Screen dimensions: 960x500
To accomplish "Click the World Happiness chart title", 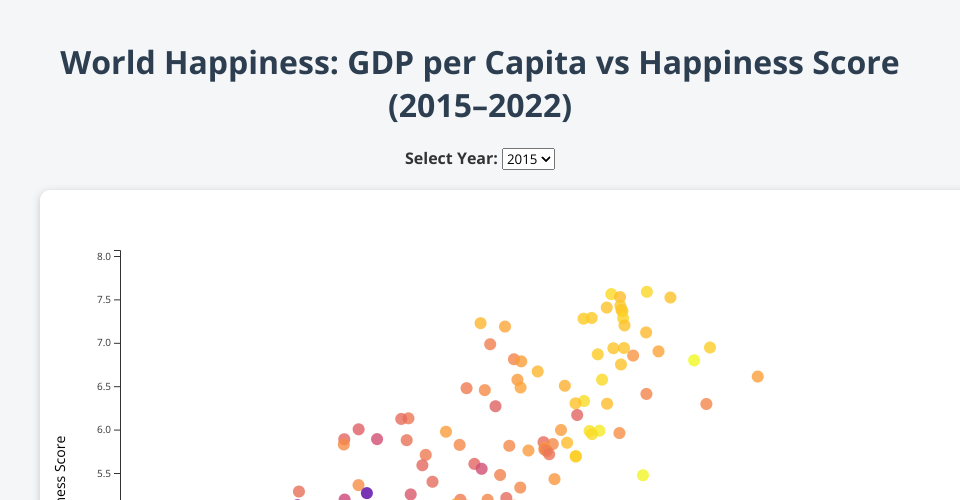I will pos(480,63).
